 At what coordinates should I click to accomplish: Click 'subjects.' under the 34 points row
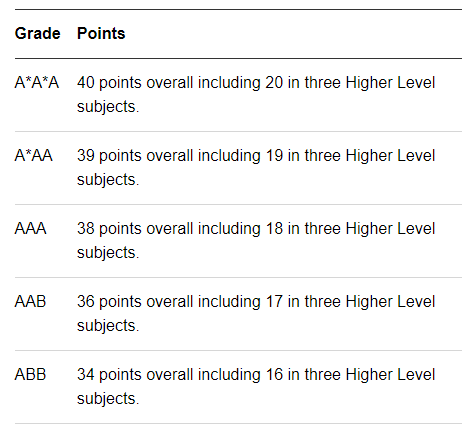(x=108, y=399)
